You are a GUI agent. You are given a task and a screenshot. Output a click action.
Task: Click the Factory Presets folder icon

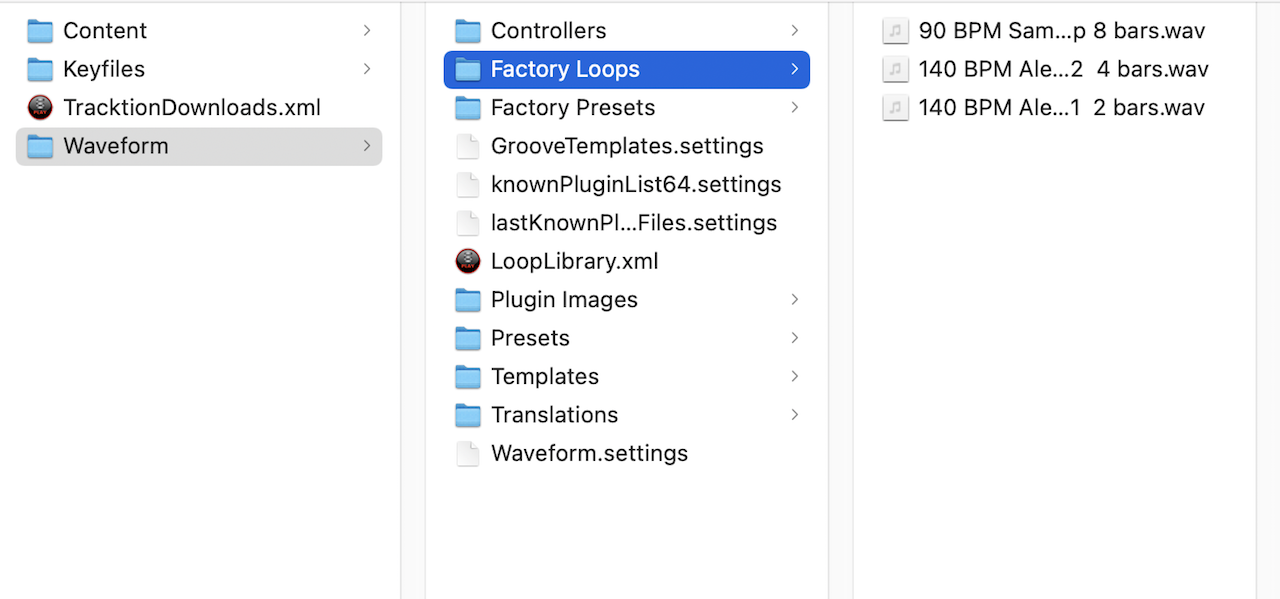468,107
